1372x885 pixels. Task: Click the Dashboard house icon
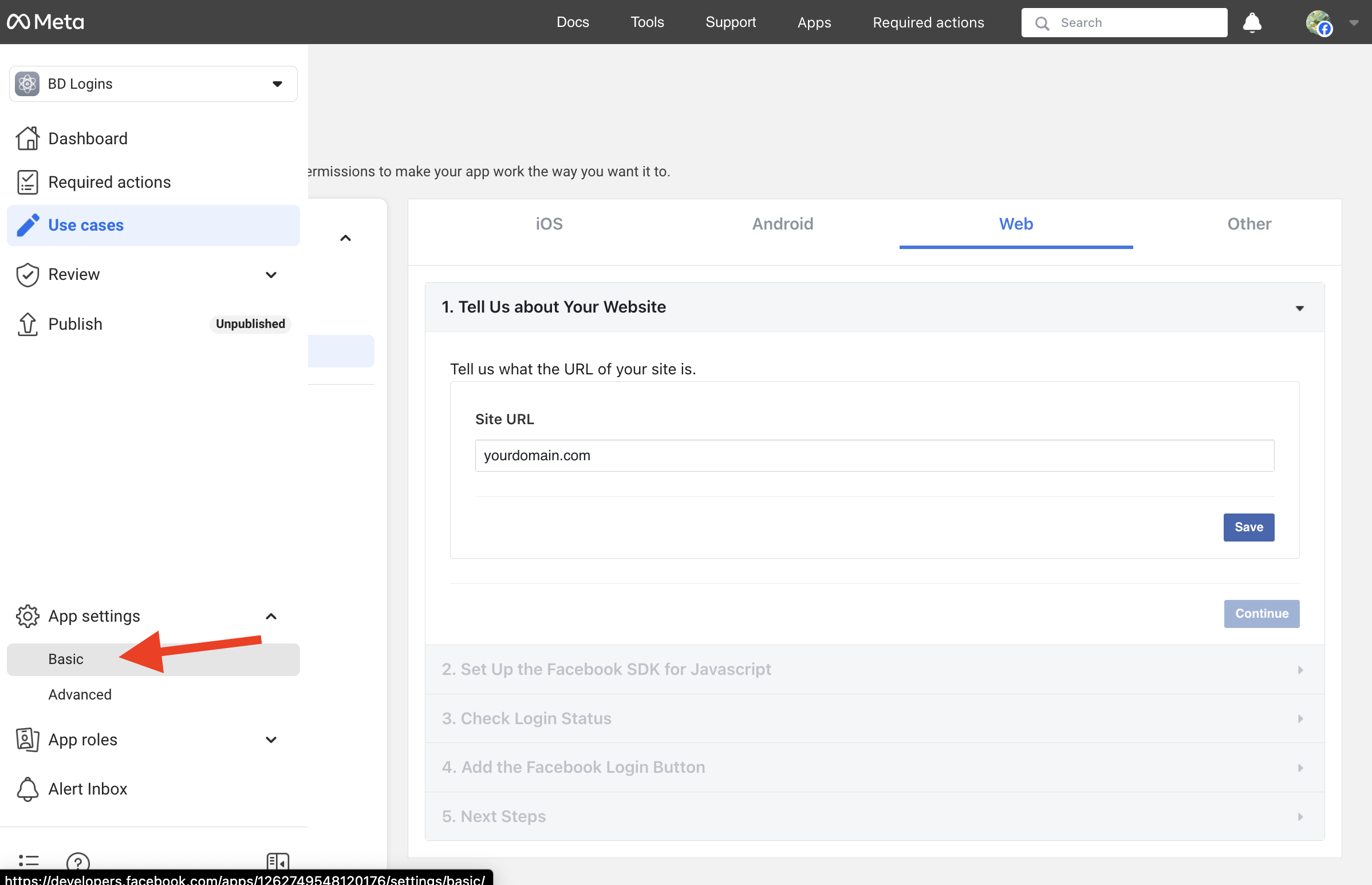(x=27, y=139)
